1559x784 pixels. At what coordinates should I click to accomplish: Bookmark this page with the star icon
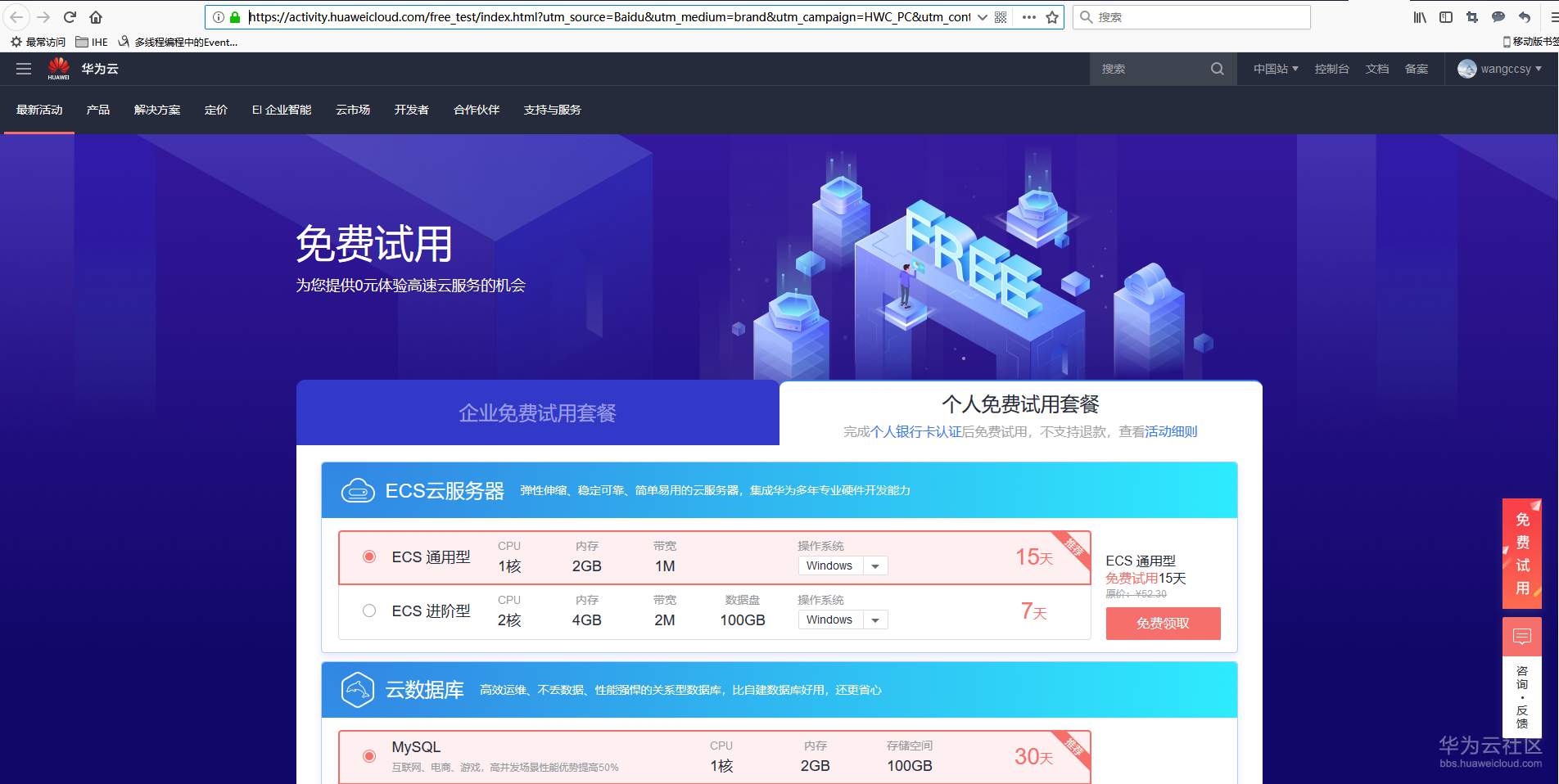(1053, 17)
